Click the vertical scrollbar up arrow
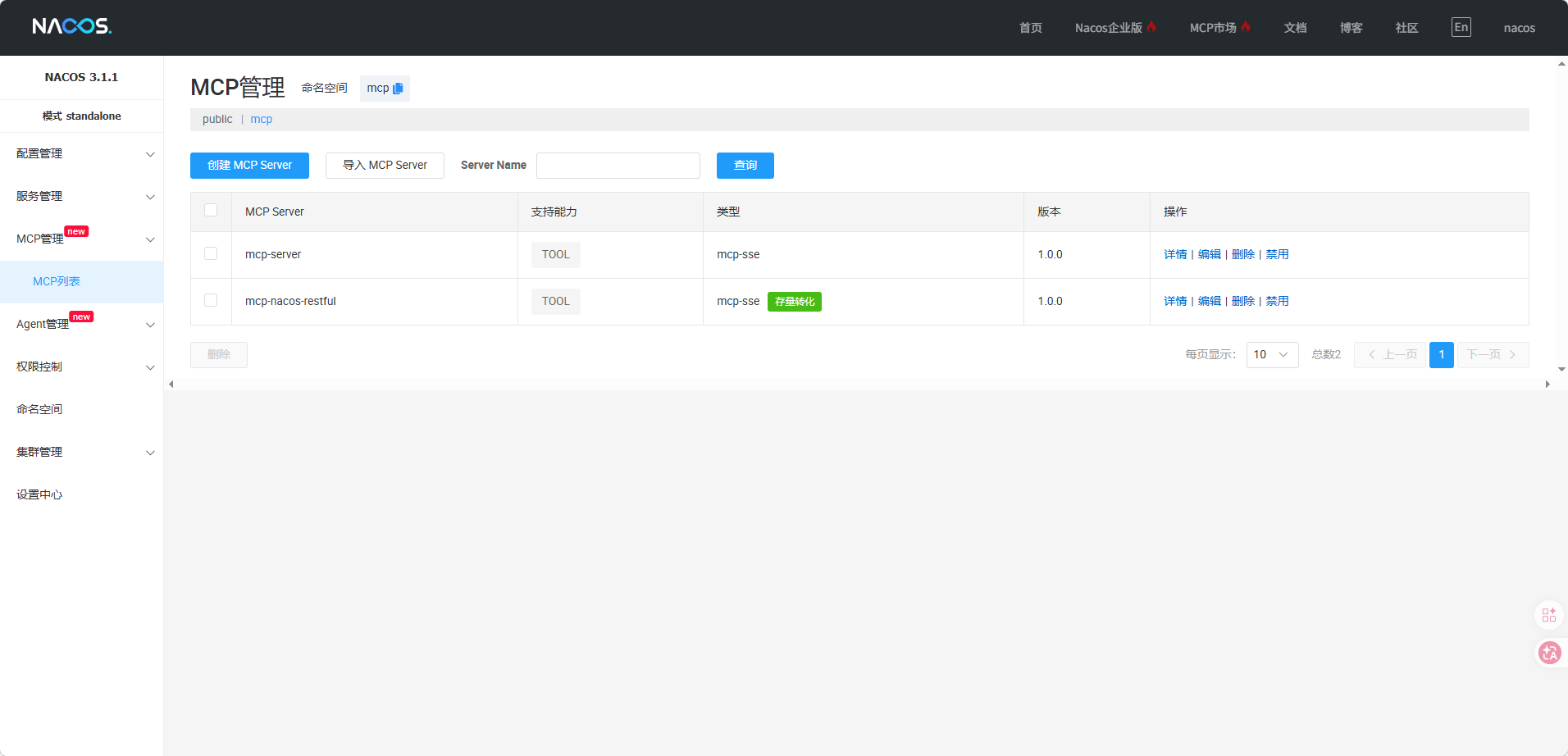This screenshot has height=756, width=1568. click(x=1561, y=62)
